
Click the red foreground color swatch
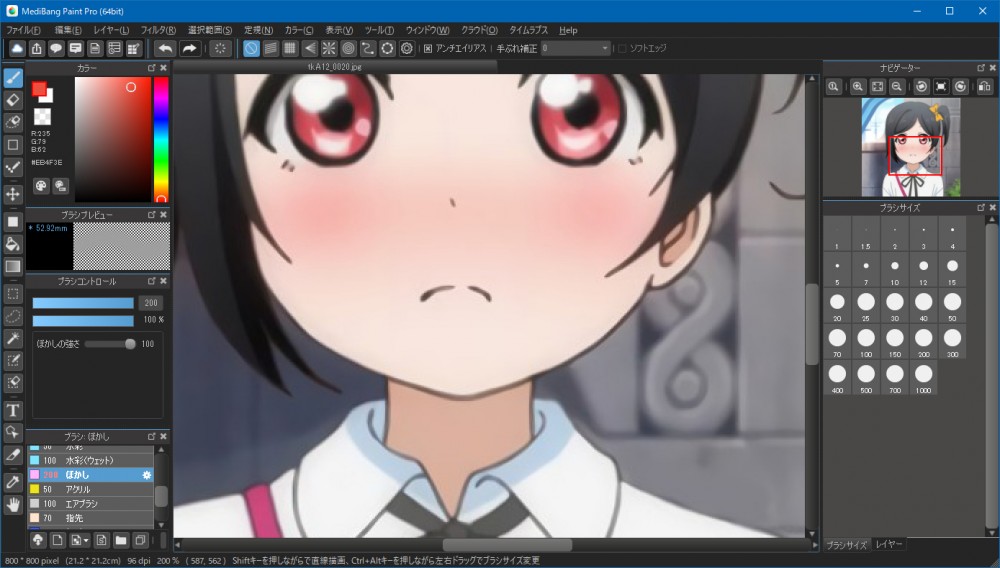(x=40, y=90)
